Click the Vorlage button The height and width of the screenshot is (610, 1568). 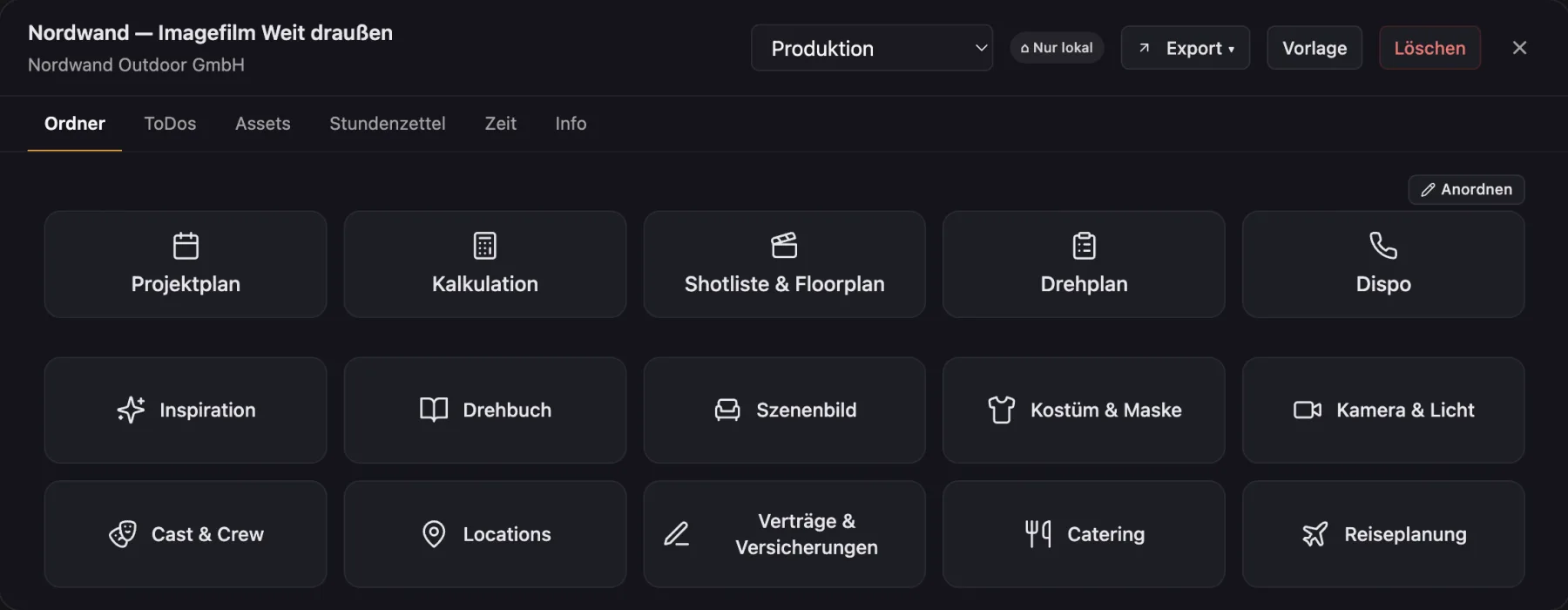1315,48
